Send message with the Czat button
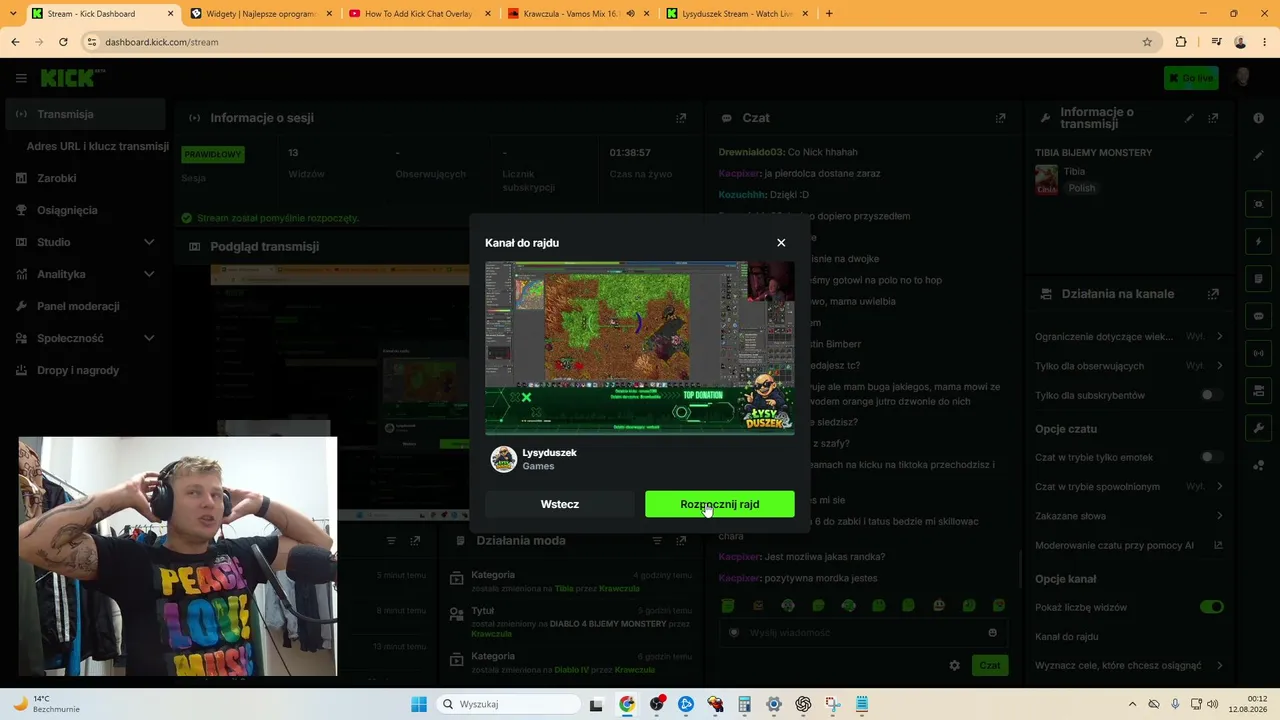The height and width of the screenshot is (720, 1280). click(x=989, y=665)
